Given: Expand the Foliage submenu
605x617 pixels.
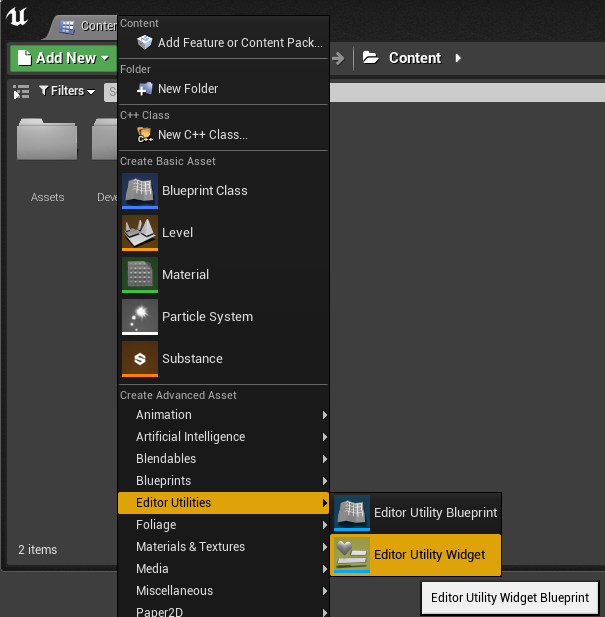Looking at the screenshot, I should coord(223,525).
